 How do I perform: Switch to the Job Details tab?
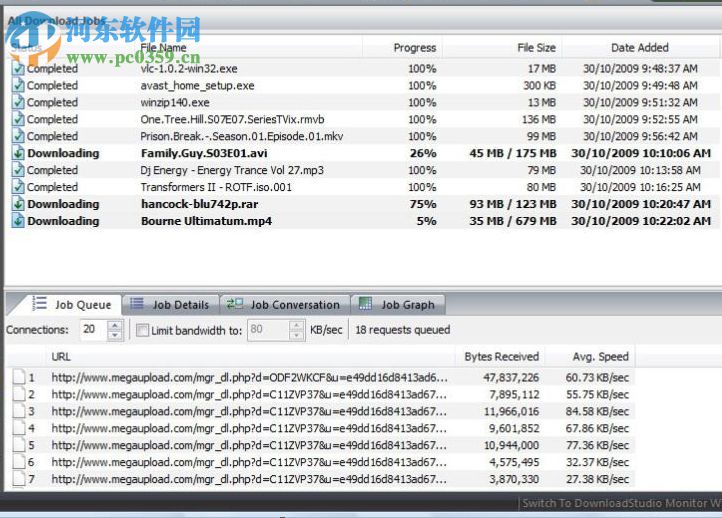[170, 305]
